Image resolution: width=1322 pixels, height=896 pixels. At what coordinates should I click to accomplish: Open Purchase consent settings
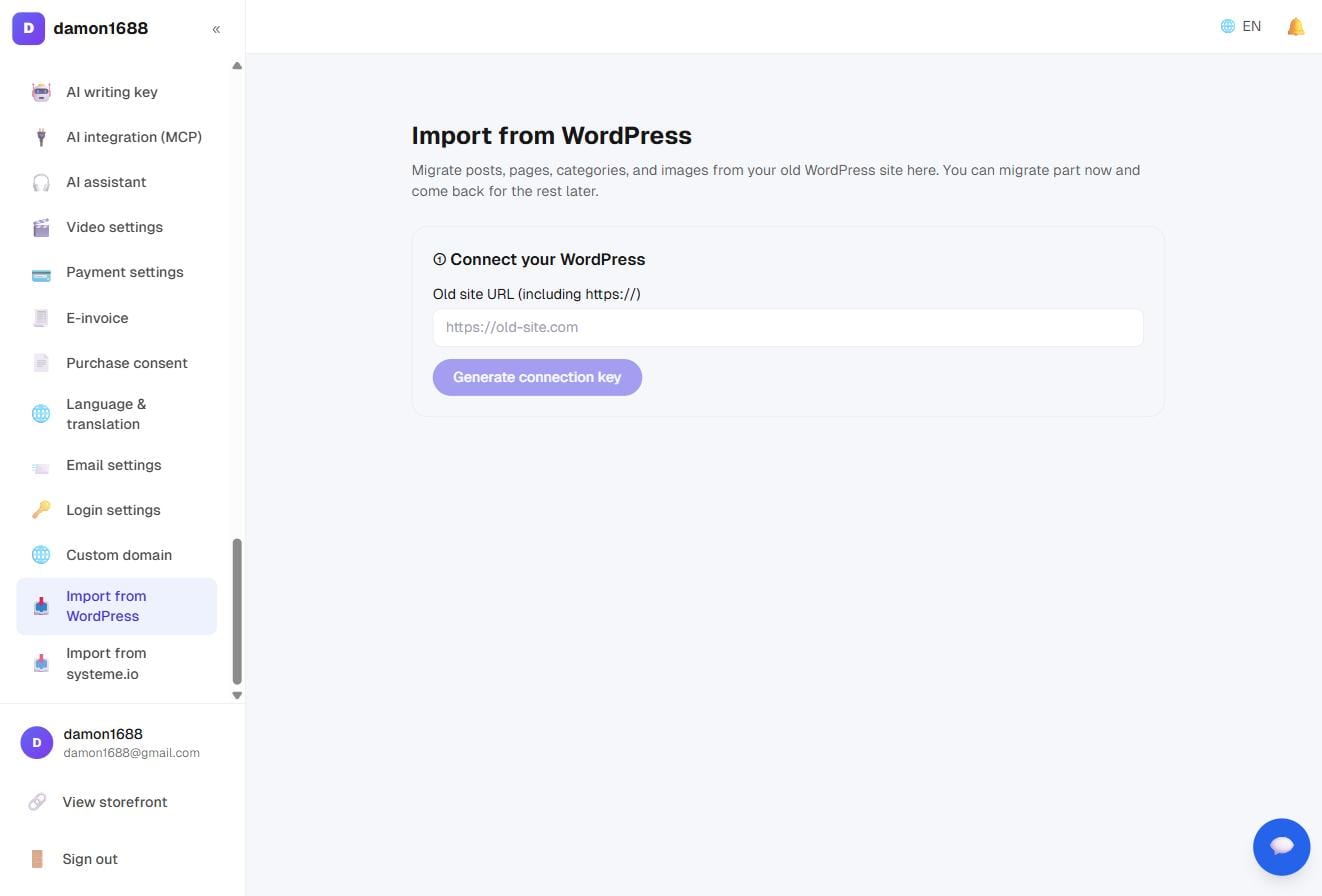[116, 363]
